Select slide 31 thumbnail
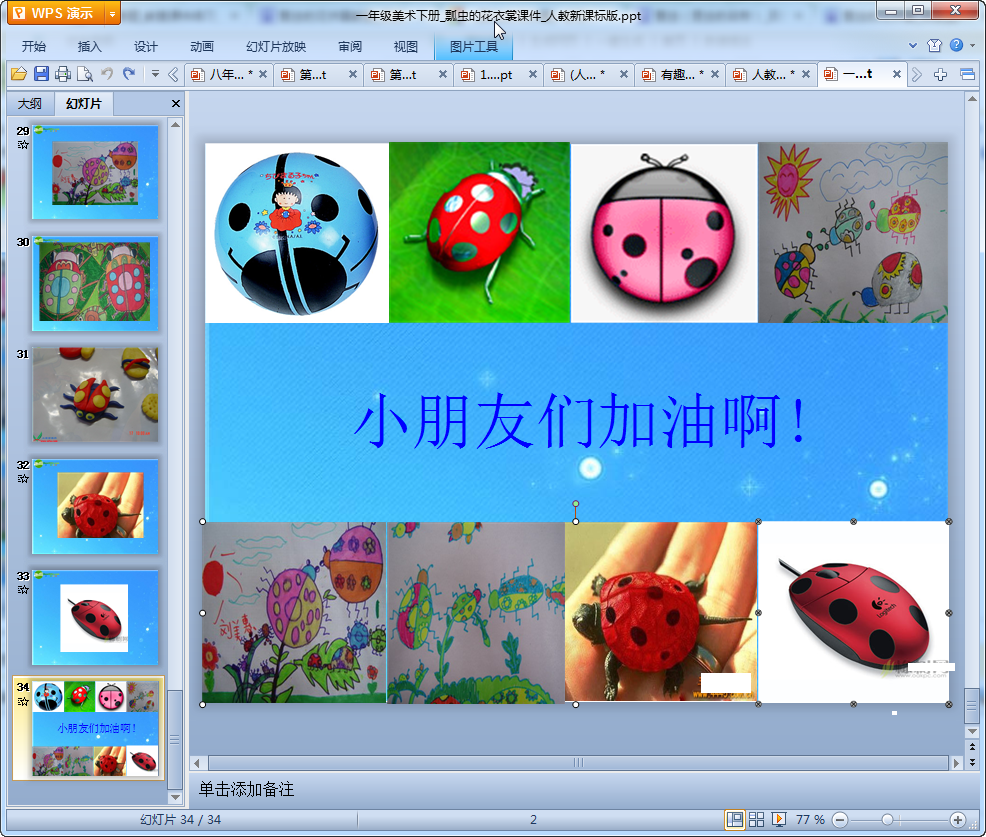This screenshot has width=986, height=837. point(95,394)
